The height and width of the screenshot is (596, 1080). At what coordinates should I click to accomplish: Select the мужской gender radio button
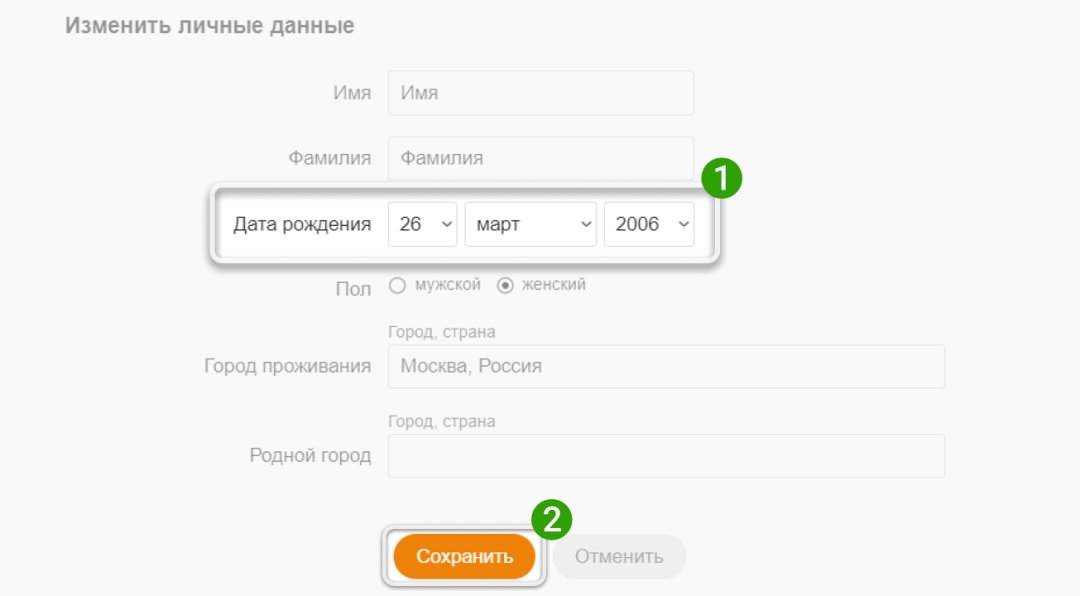tap(397, 285)
